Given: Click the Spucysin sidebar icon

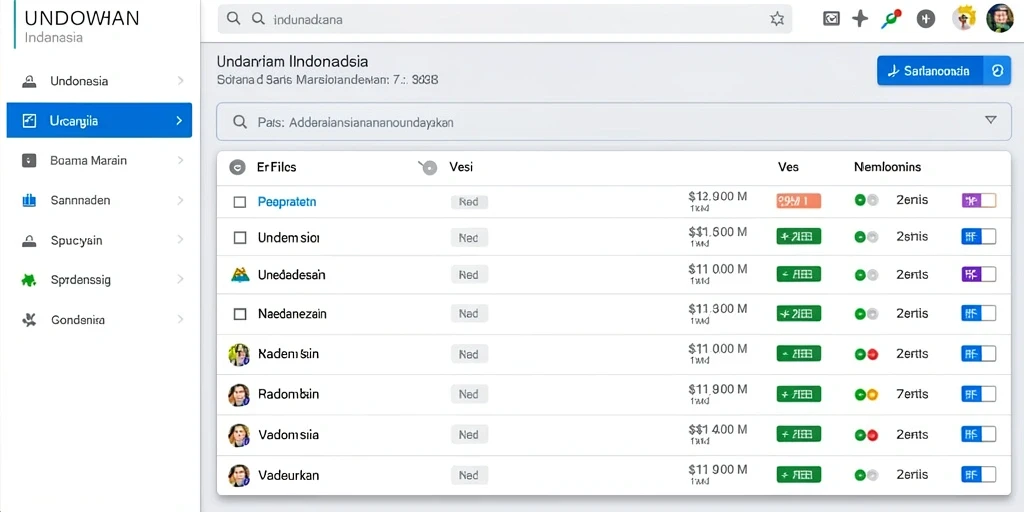Looking at the screenshot, I should [29, 240].
